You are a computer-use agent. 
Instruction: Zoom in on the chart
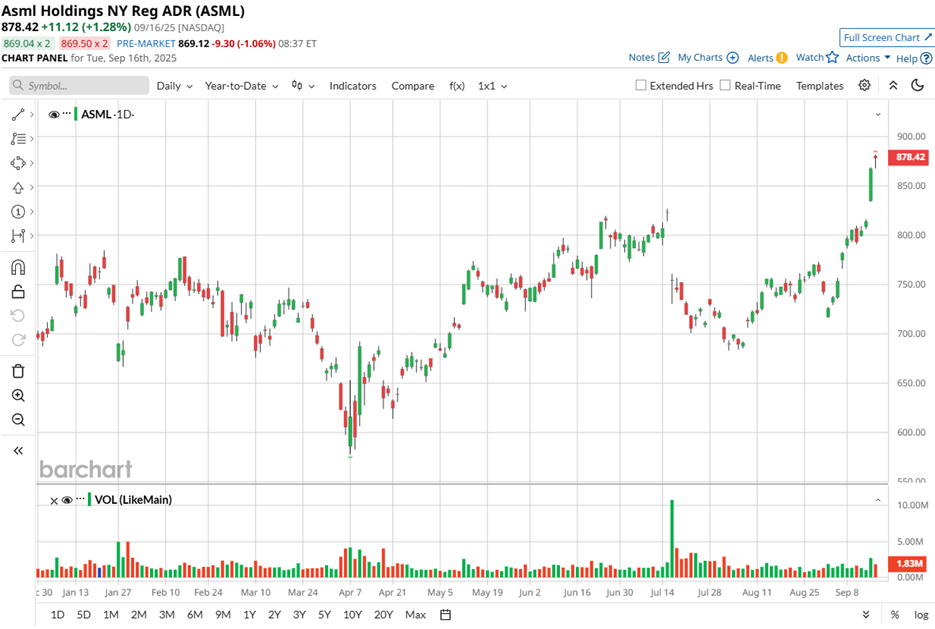click(x=18, y=395)
